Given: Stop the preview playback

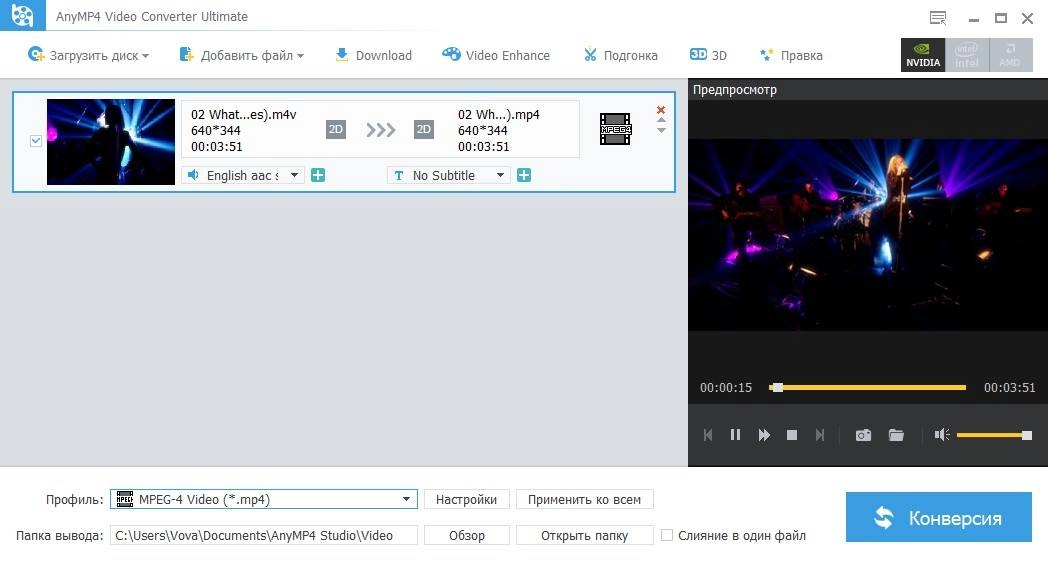Looking at the screenshot, I should coord(792,435).
